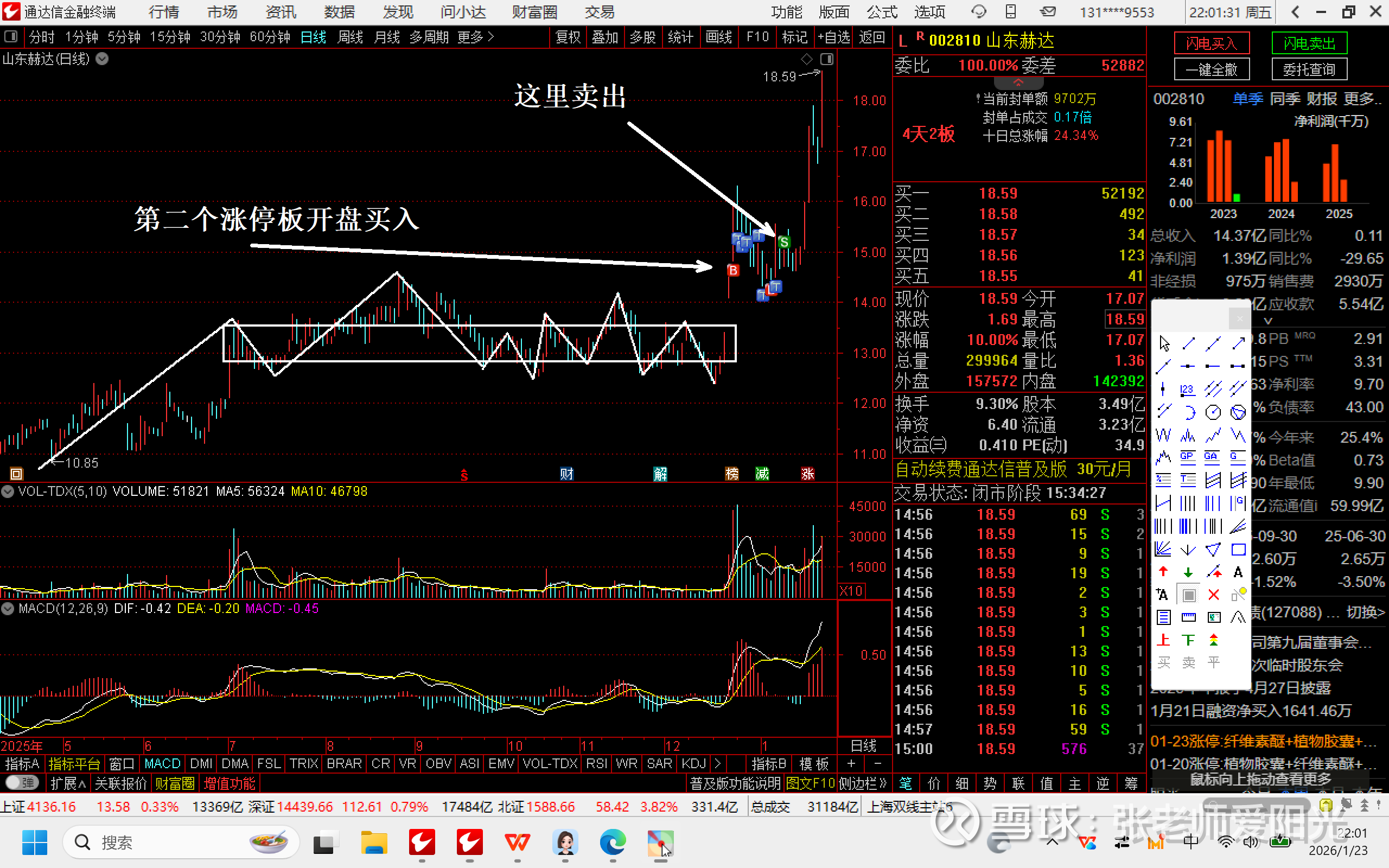This screenshot has width=1389, height=868.
Task: Open dropdown beside 山东赫达(日线) title
Action: click(x=102, y=59)
